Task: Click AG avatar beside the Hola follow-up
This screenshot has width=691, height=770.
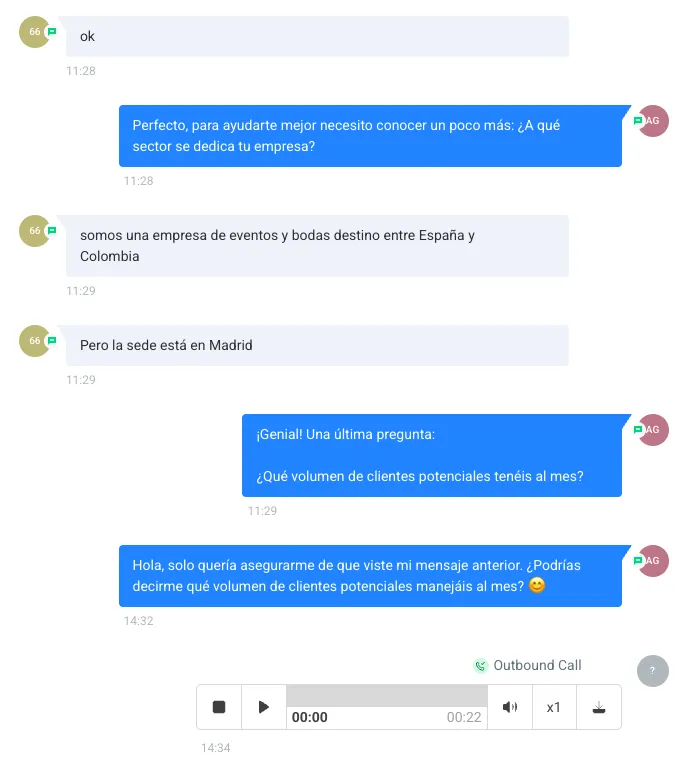Action: tap(653, 561)
